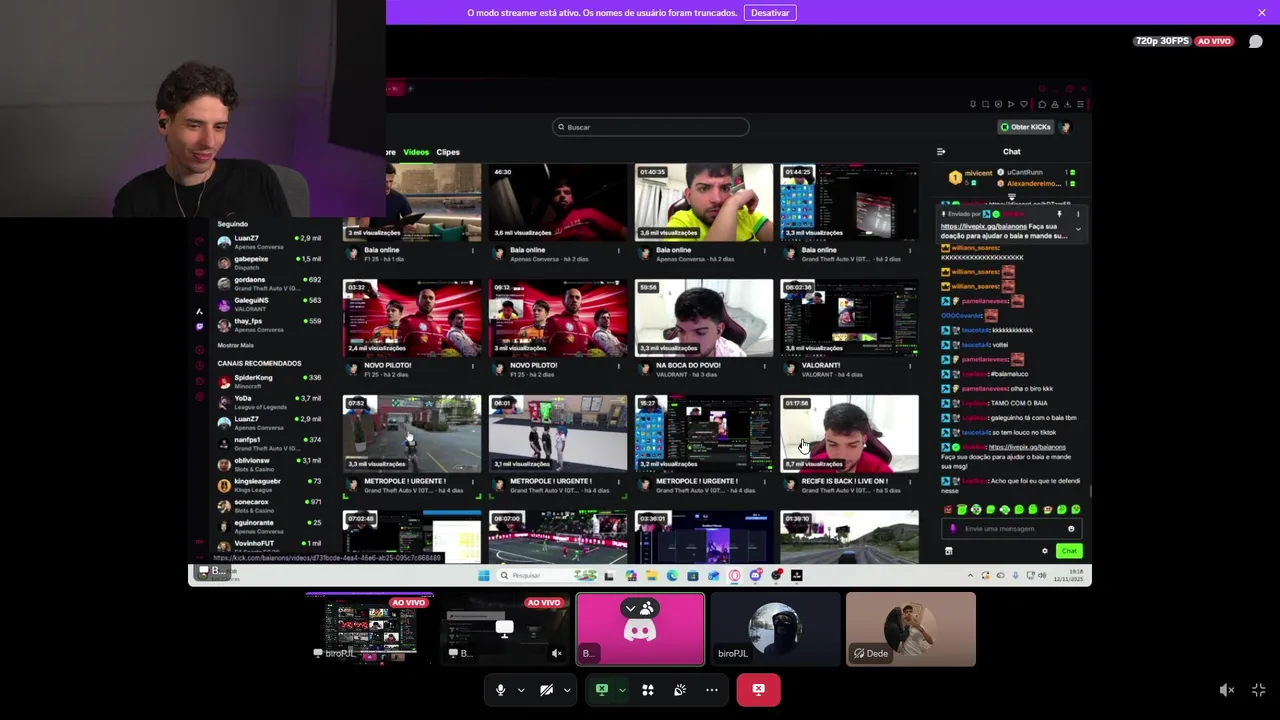Open recommended channel nanfps1
This screenshot has height=720, width=1280.
tap(270, 442)
